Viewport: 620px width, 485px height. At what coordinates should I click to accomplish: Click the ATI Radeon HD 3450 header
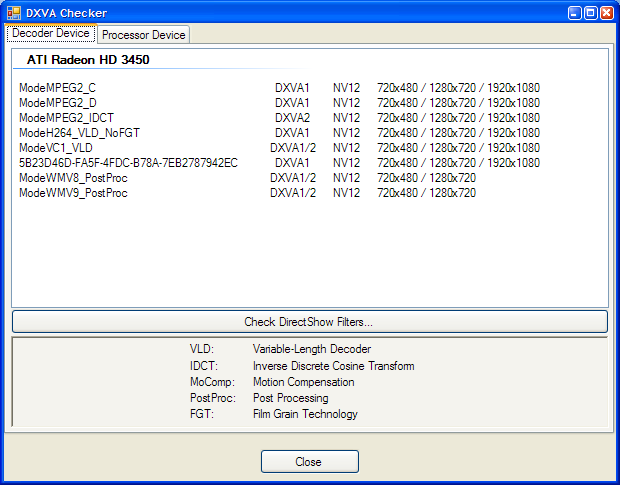[x=88, y=60]
